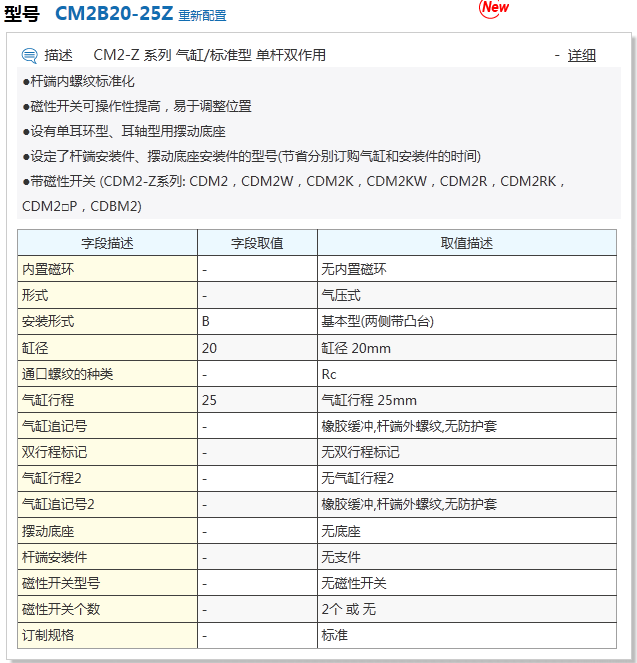The height and width of the screenshot is (663, 637).
Task: Select the 气缸行程 row label
Action: click(x=48, y=400)
